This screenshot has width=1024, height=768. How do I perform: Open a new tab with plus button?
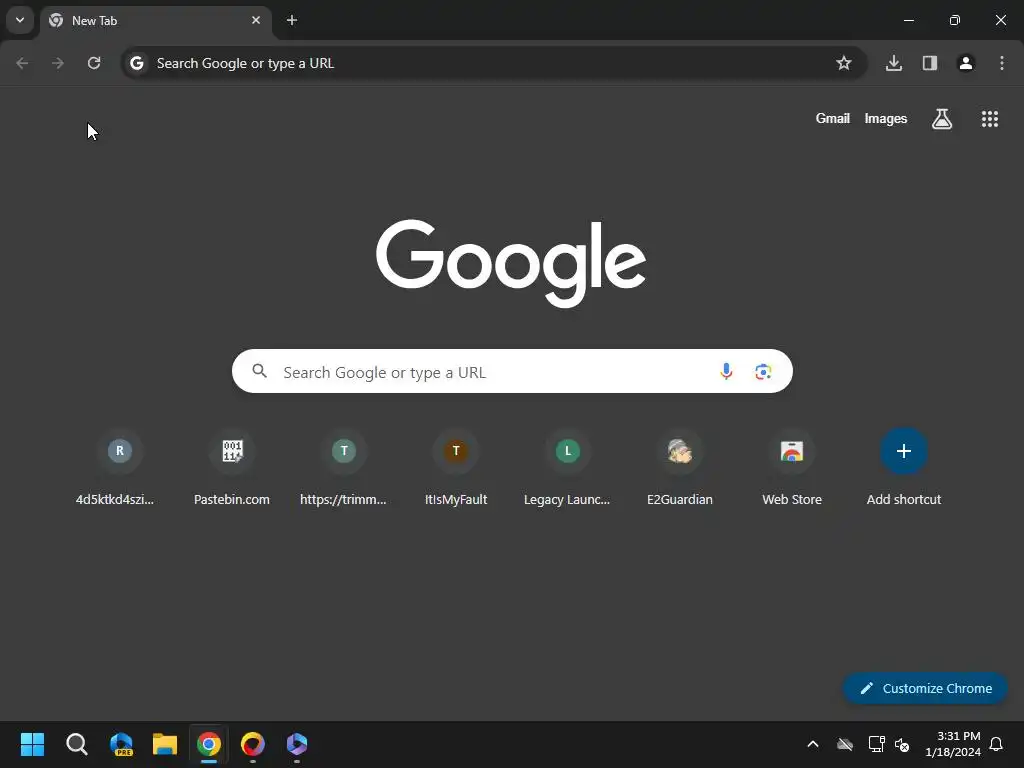[292, 20]
